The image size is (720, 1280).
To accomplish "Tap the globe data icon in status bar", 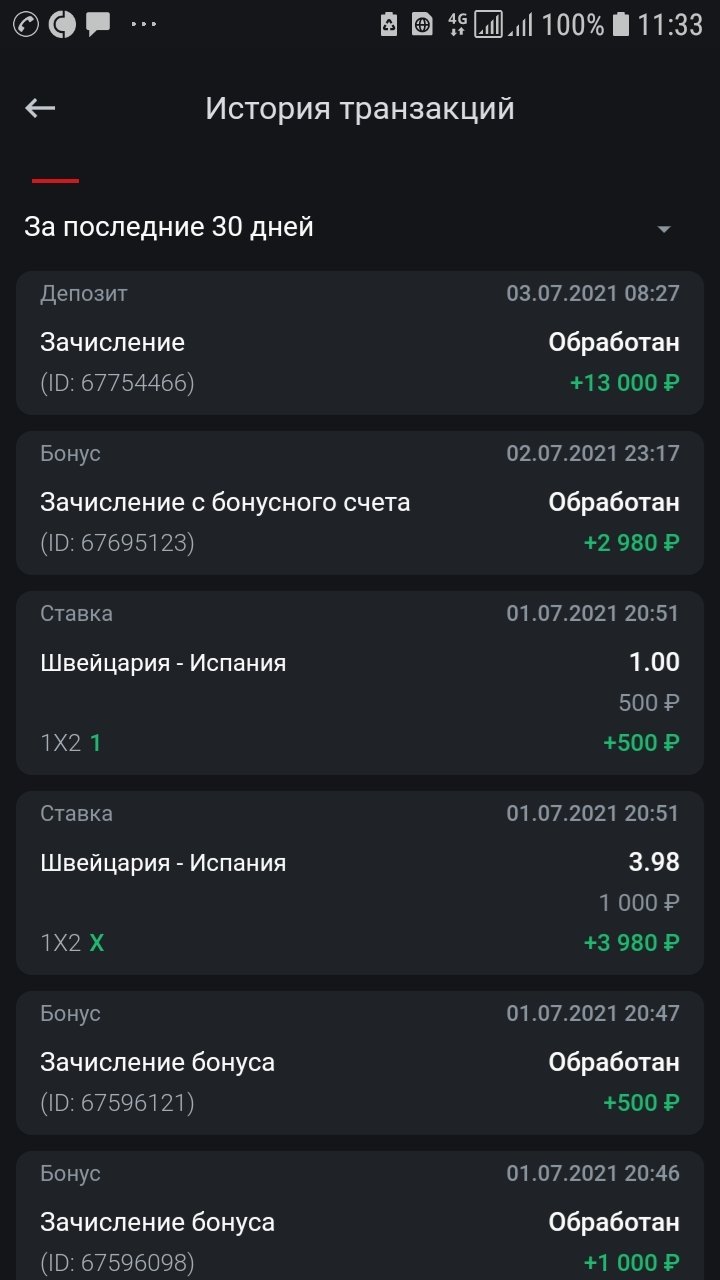I will (423, 24).
